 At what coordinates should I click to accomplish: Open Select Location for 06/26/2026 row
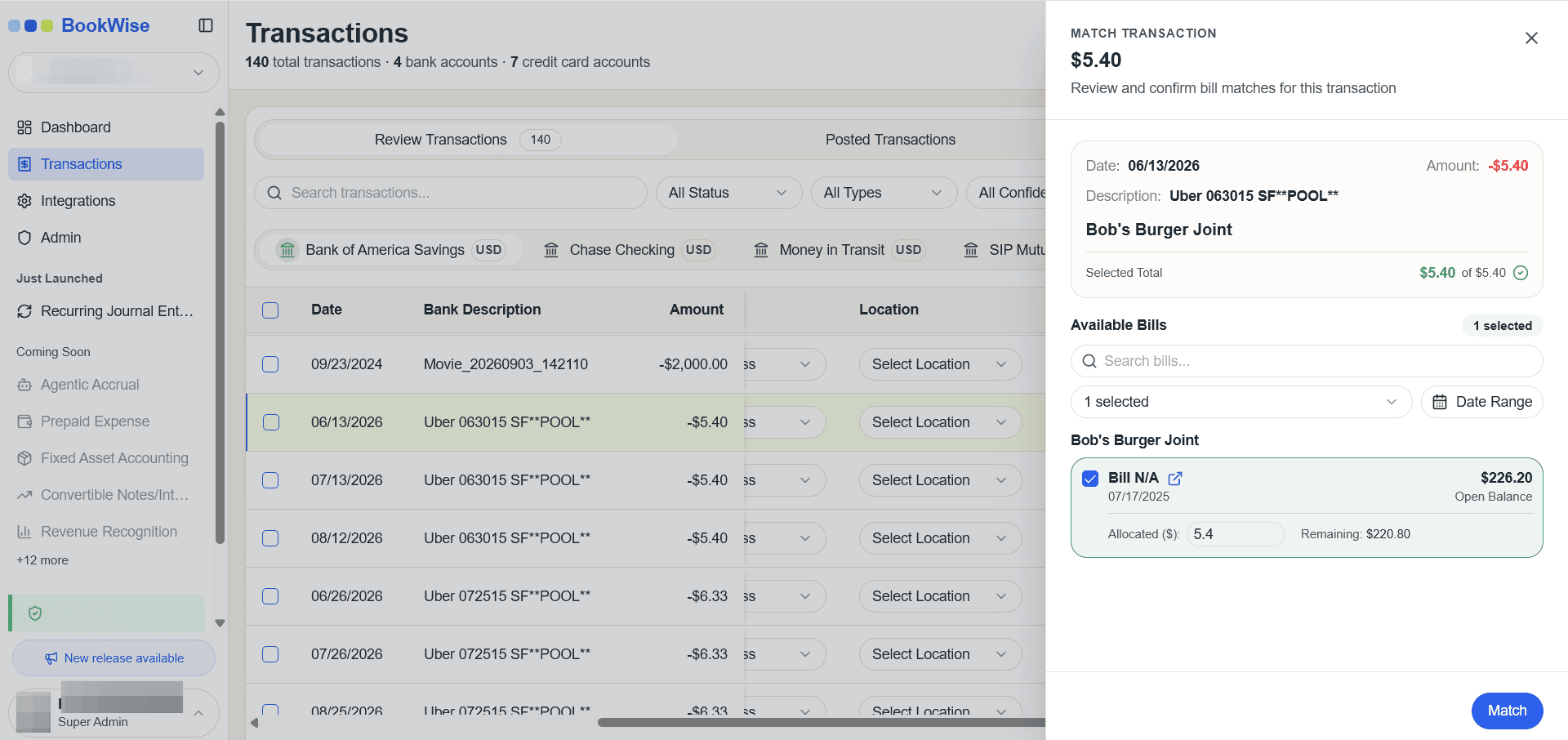[x=940, y=596]
